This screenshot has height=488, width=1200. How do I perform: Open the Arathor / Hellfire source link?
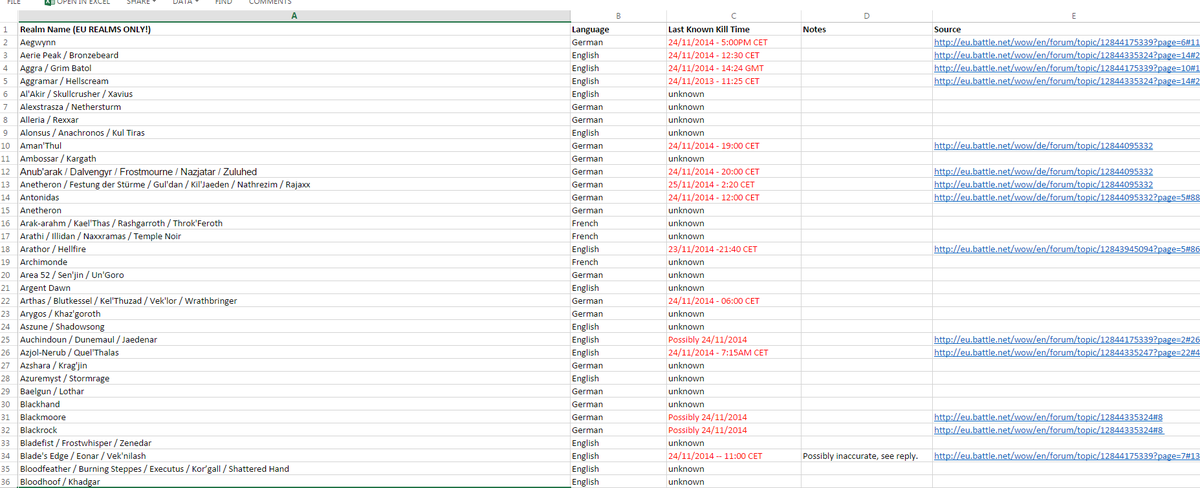1066,249
